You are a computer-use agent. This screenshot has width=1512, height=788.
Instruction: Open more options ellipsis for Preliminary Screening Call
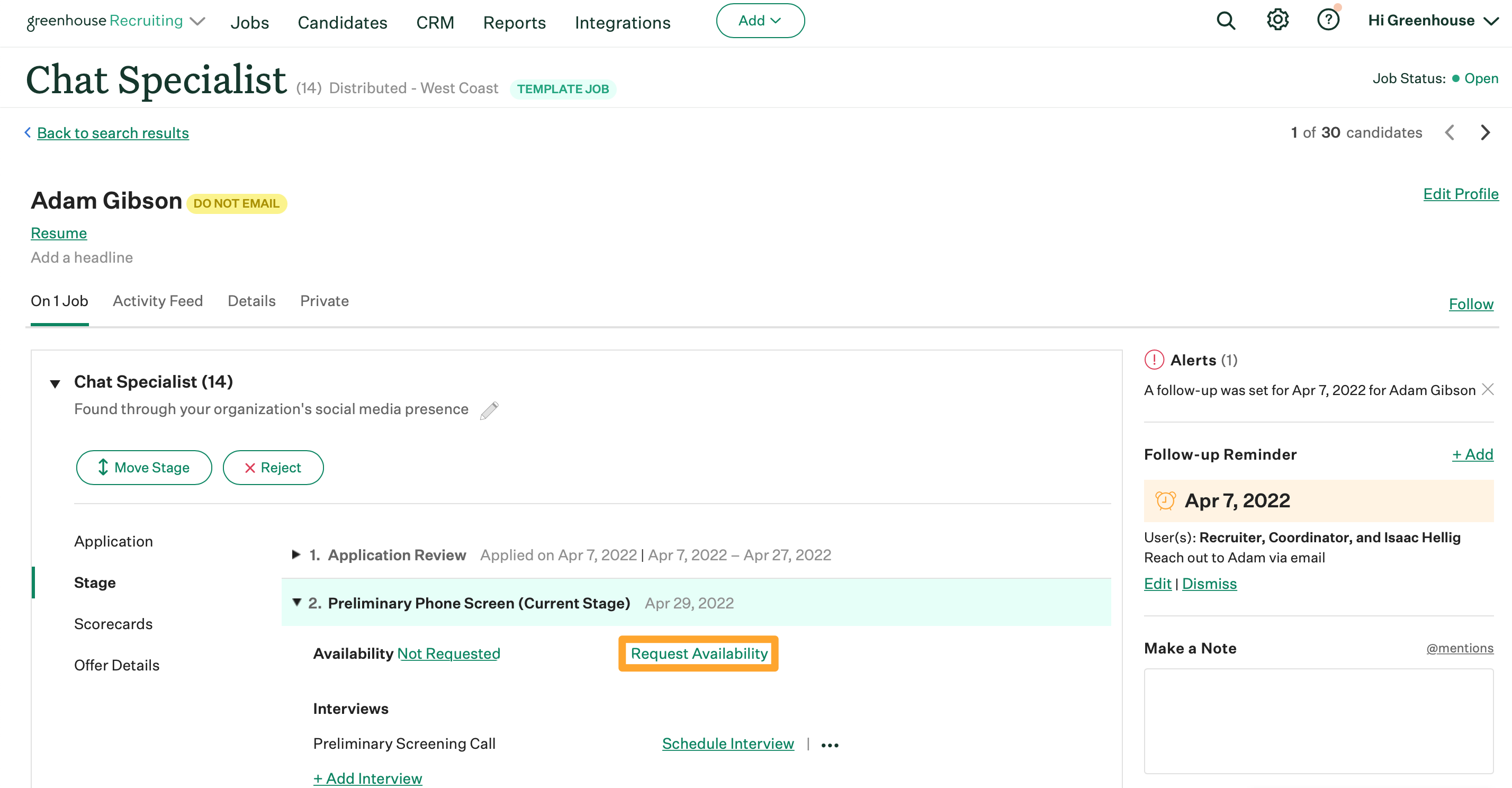coord(830,745)
